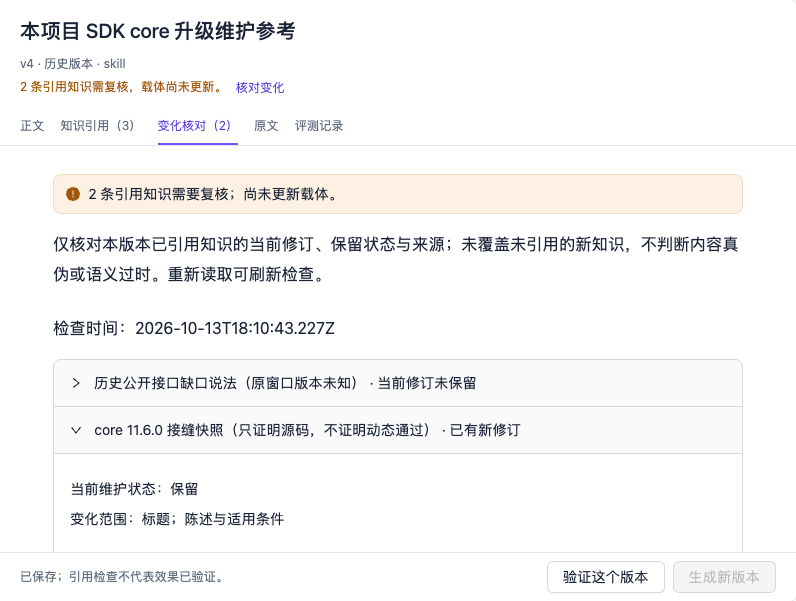Switch to the 正文 tab
This screenshot has width=796, height=601.
pos(32,125)
